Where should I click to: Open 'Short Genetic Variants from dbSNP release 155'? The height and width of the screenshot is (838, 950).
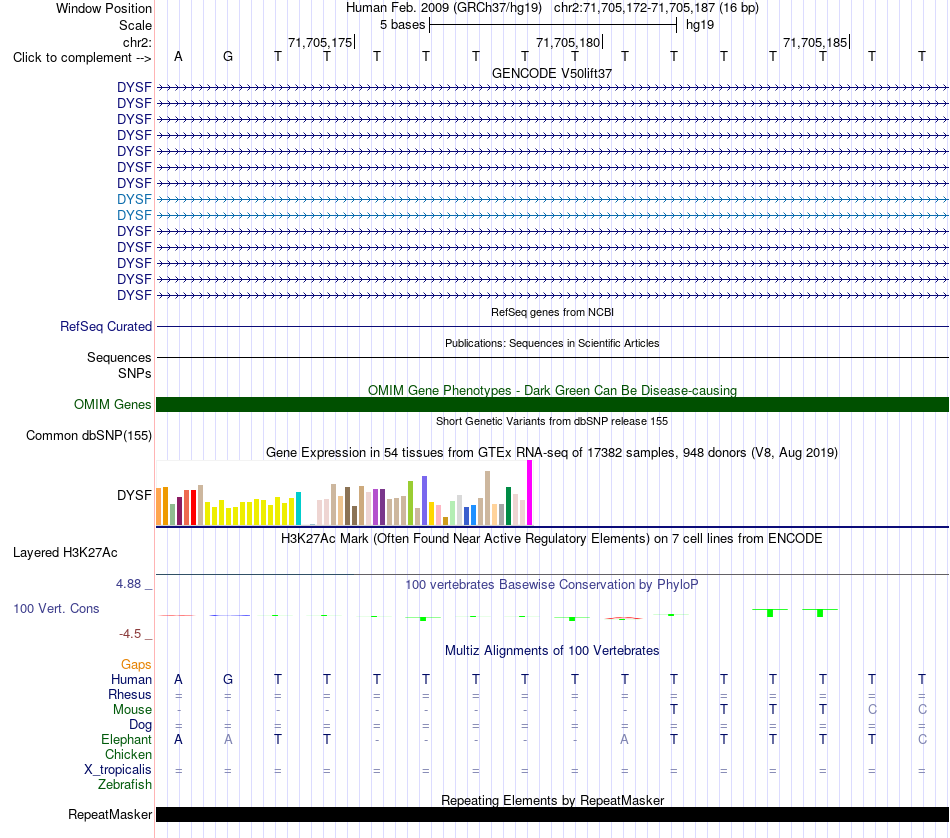552,421
